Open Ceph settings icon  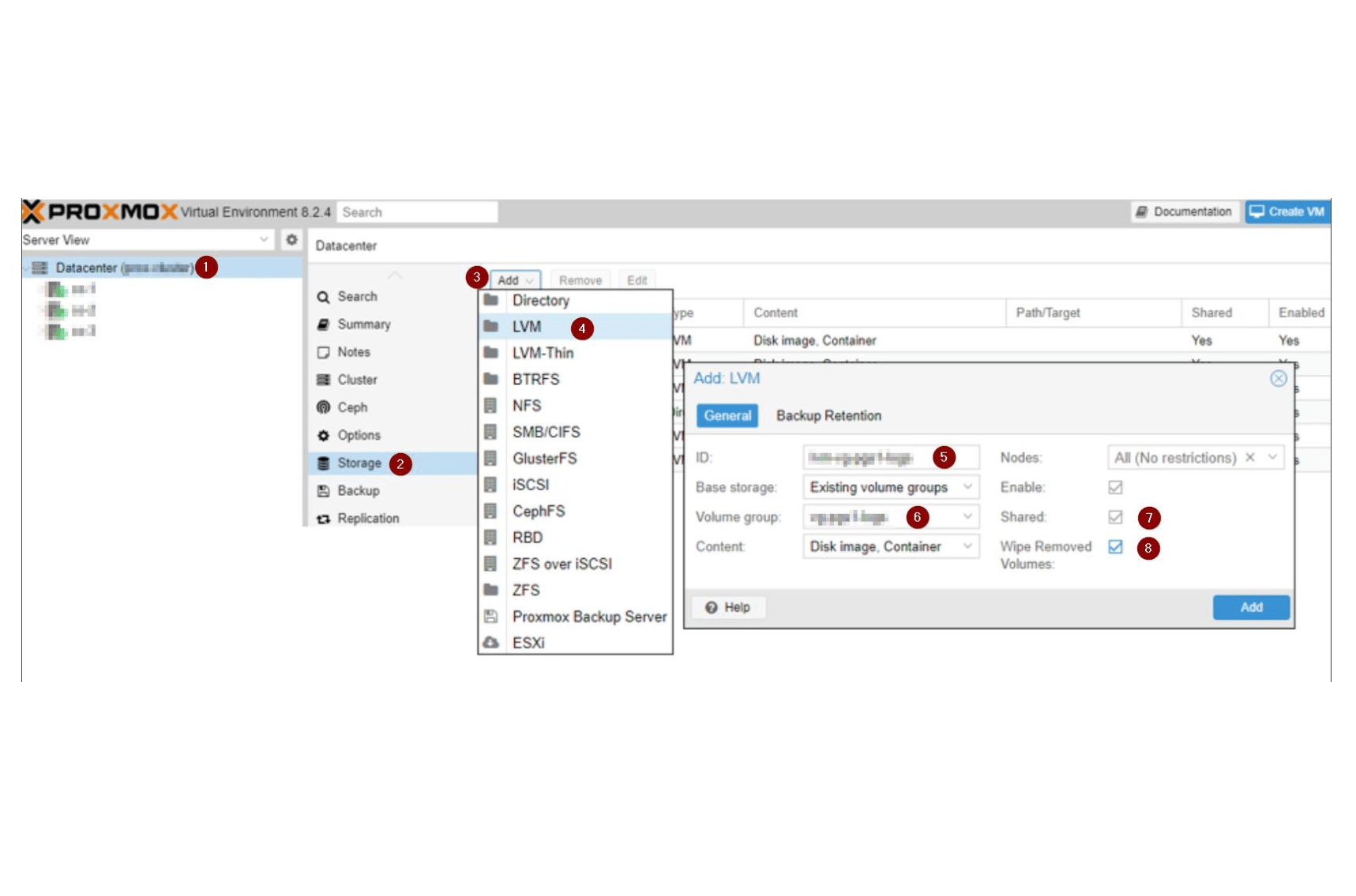[x=323, y=407]
